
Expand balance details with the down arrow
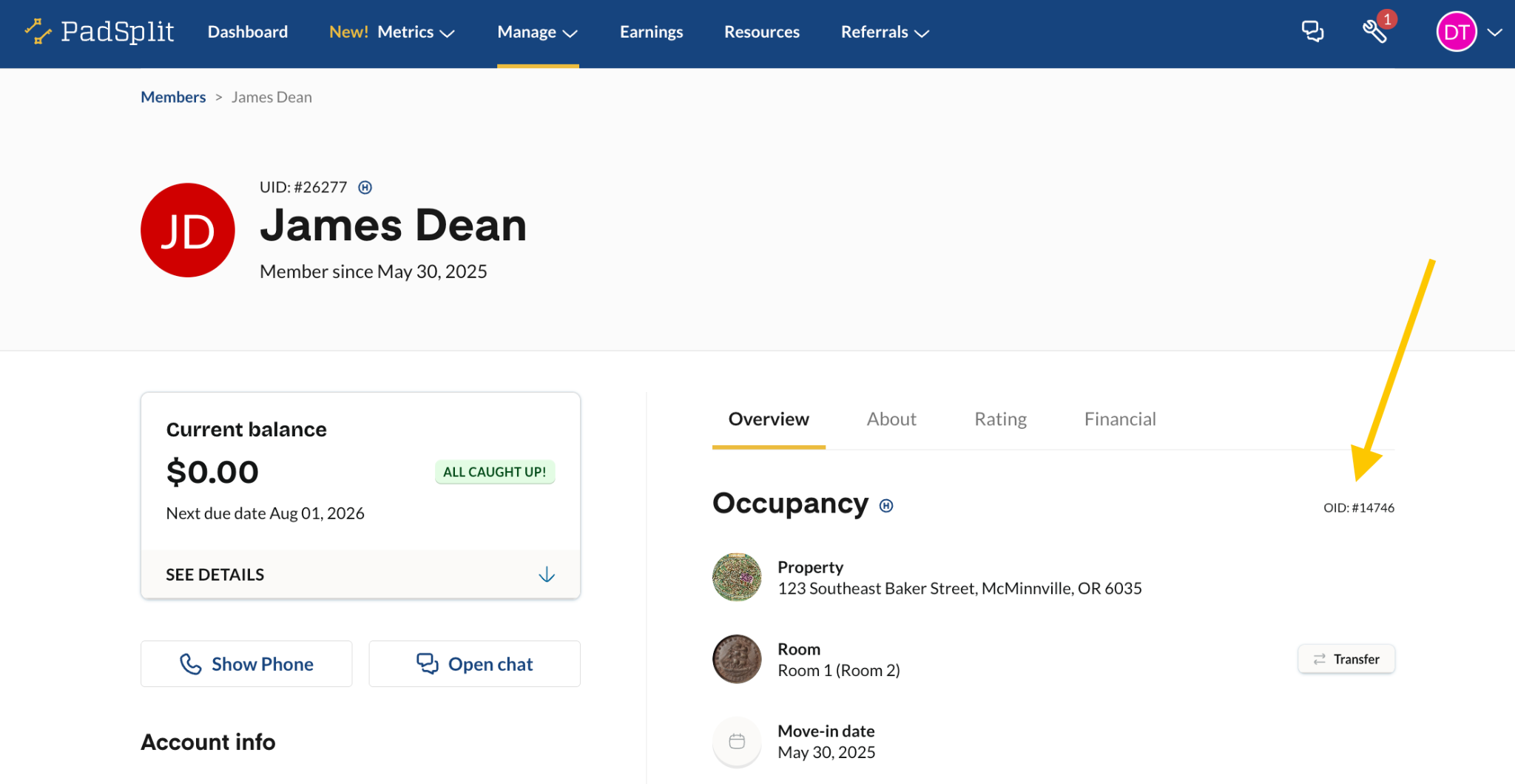(x=547, y=575)
